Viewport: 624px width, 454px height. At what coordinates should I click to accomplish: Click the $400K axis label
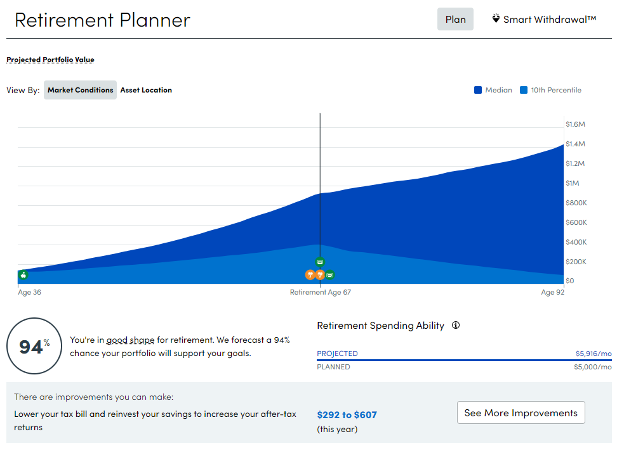click(x=576, y=242)
